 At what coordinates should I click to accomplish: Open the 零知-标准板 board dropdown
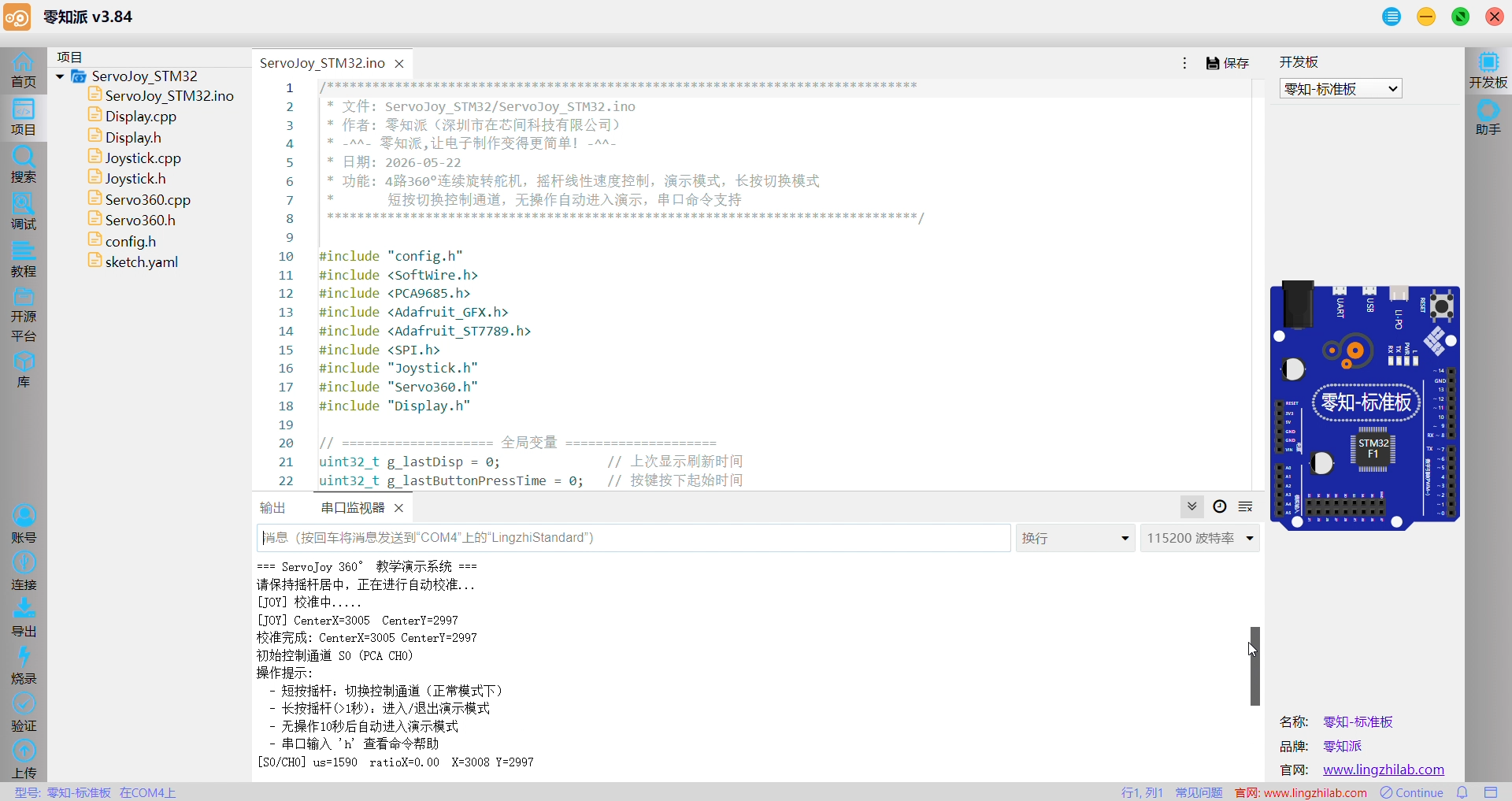pos(1340,89)
